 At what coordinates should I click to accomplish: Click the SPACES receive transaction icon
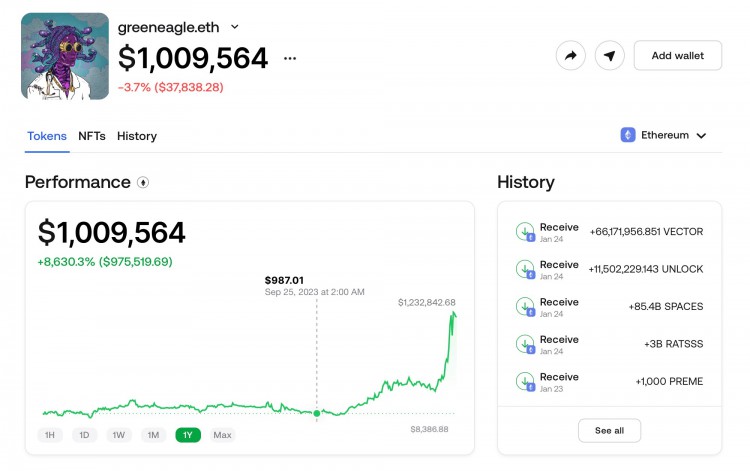(525, 307)
